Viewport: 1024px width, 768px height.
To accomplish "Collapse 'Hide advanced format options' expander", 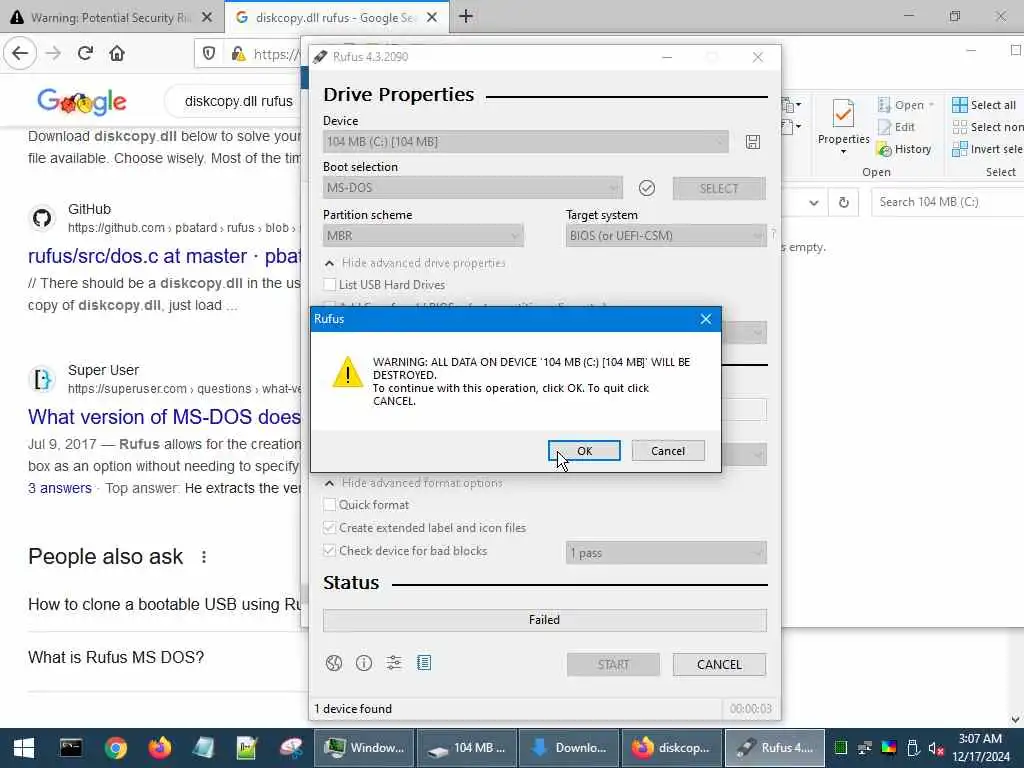I will coord(414,483).
